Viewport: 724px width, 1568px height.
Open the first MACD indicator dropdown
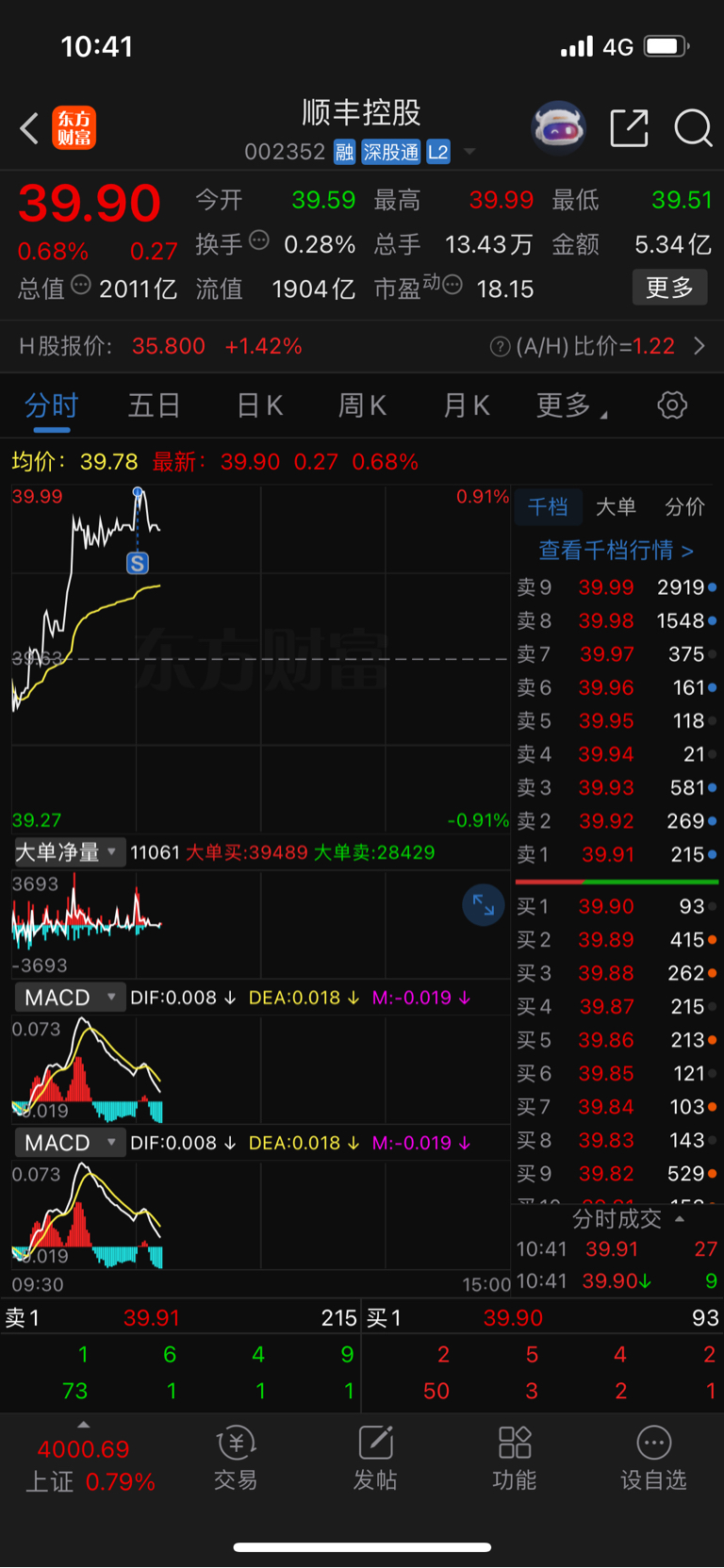tap(69, 998)
